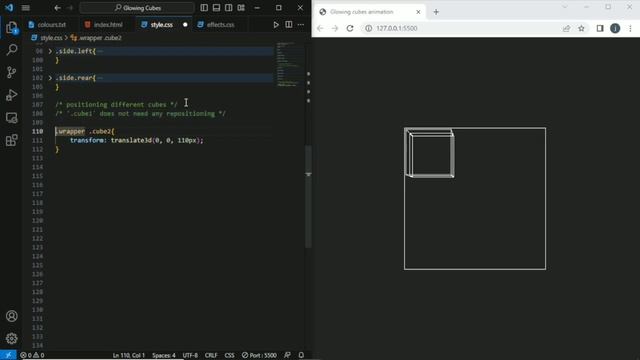Share this page from the address bar
Image resolution: width=640 pixels, height=360 pixels.
(566, 28)
